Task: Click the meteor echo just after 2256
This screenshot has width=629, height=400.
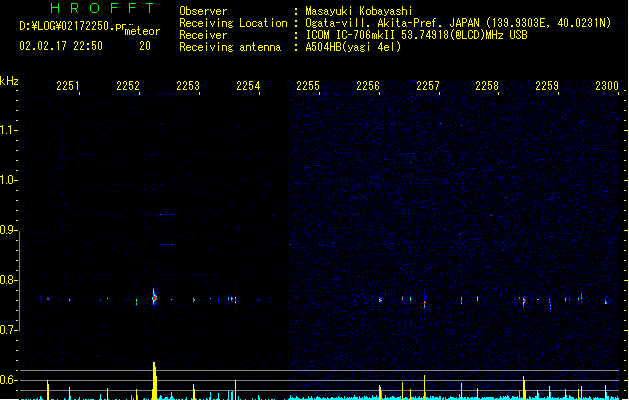Action: point(380,300)
